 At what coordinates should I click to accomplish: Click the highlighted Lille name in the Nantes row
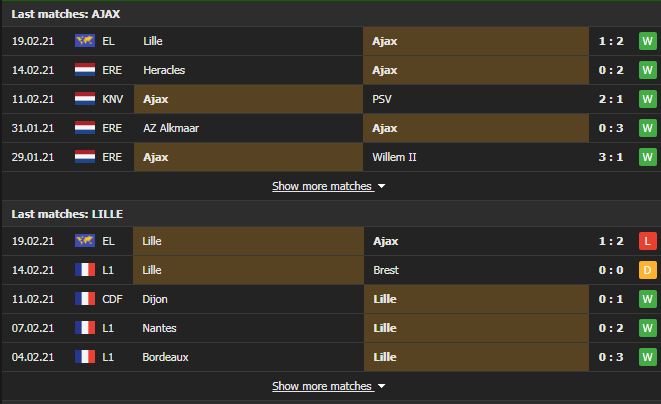point(385,328)
